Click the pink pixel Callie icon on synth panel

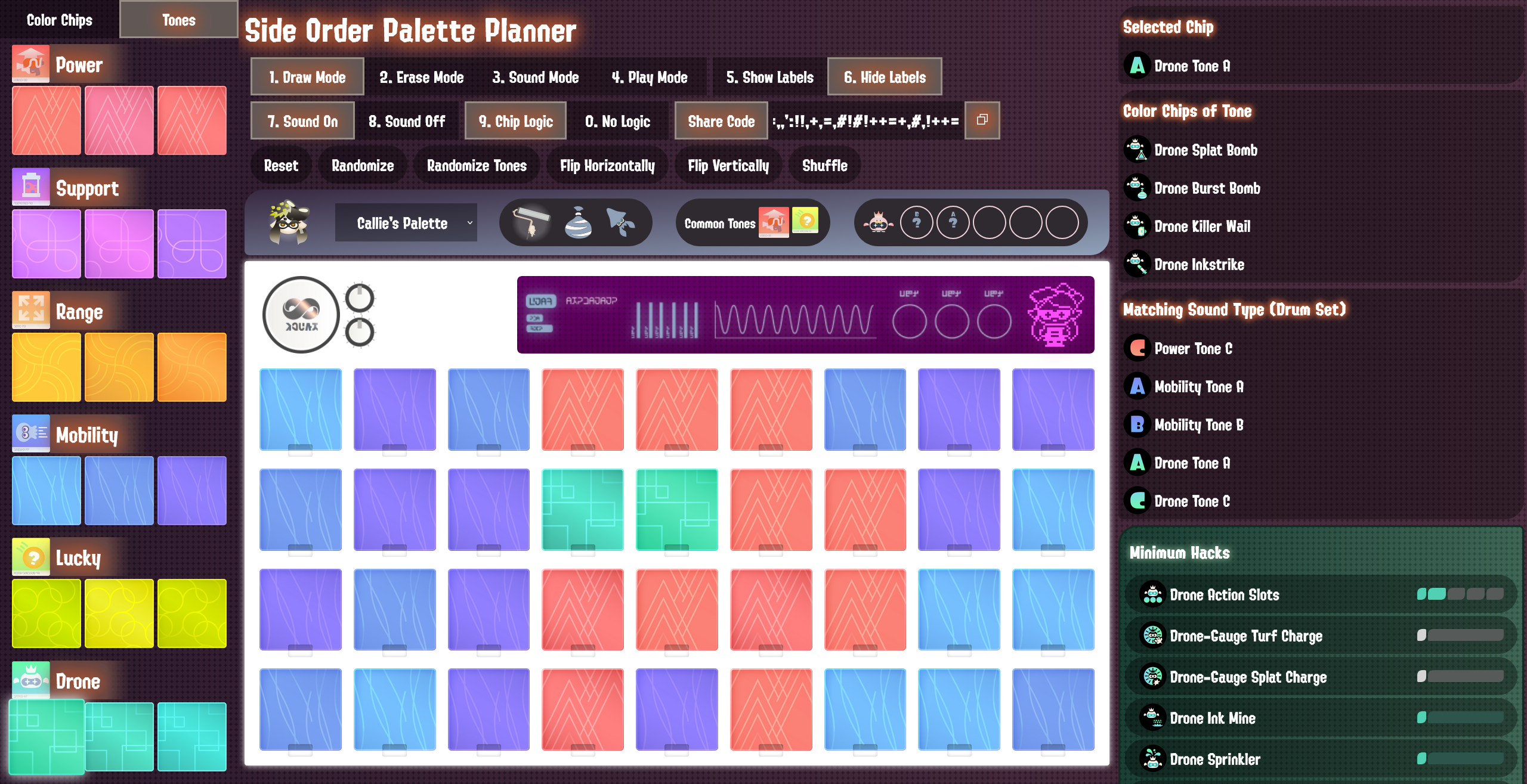tap(1055, 315)
